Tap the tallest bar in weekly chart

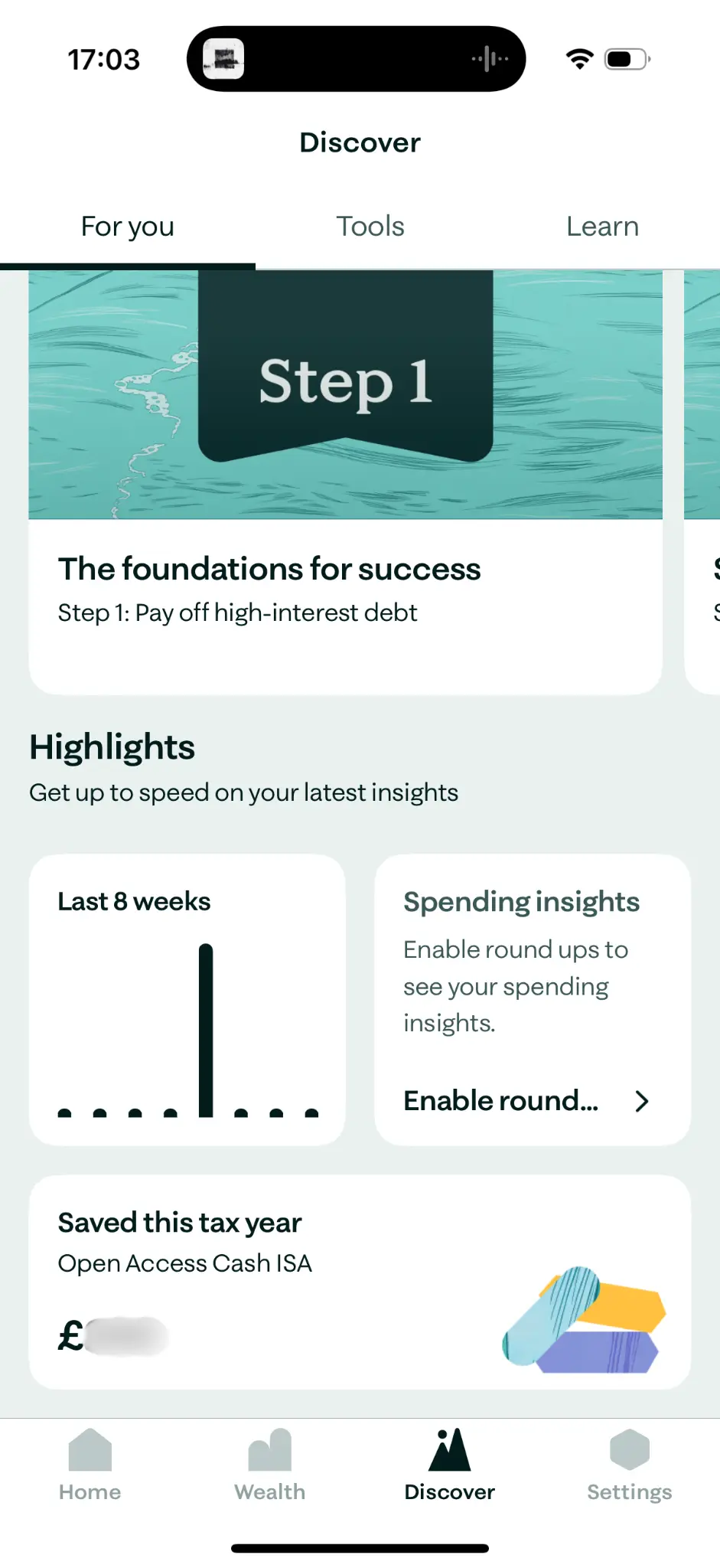click(x=206, y=1030)
